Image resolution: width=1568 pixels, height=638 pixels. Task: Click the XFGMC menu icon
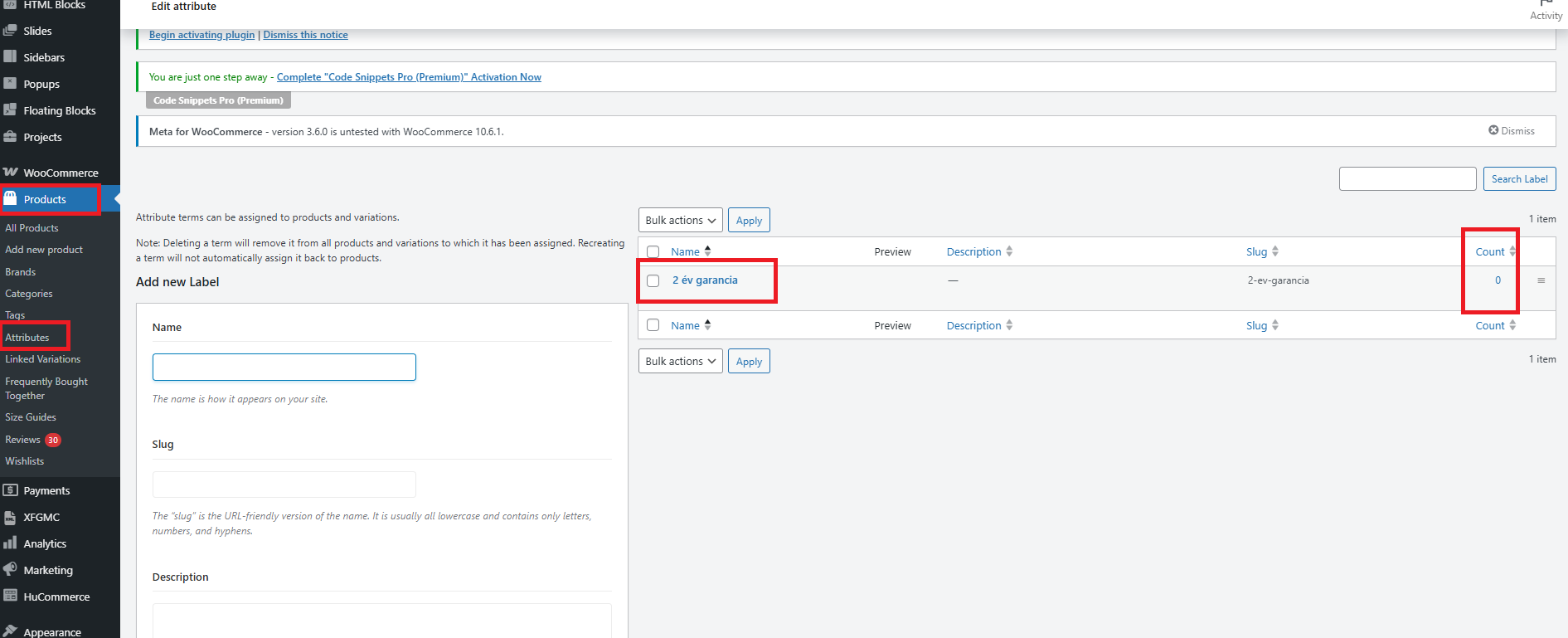[x=10, y=517]
